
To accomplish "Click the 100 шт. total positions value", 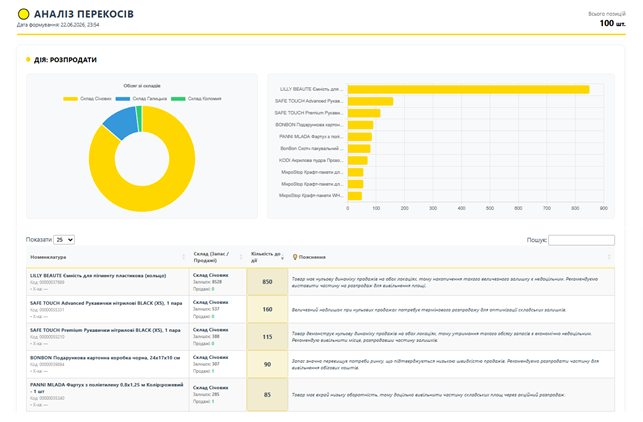I will click(x=612, y=23).
